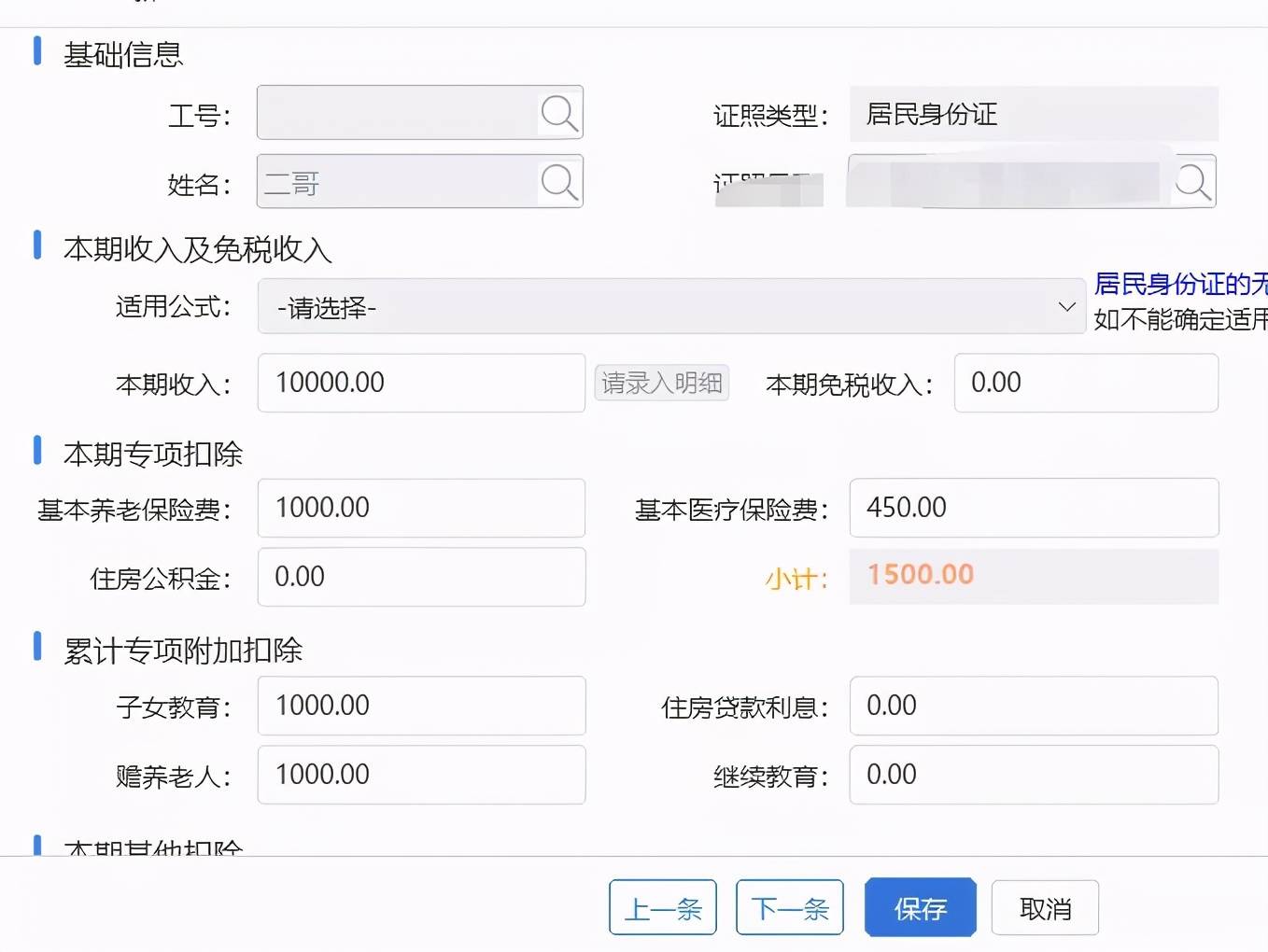Screen dimensions: 1268x952
Task: Click the 住房贷款利息 input field
Action: (x=1033, y=706)
